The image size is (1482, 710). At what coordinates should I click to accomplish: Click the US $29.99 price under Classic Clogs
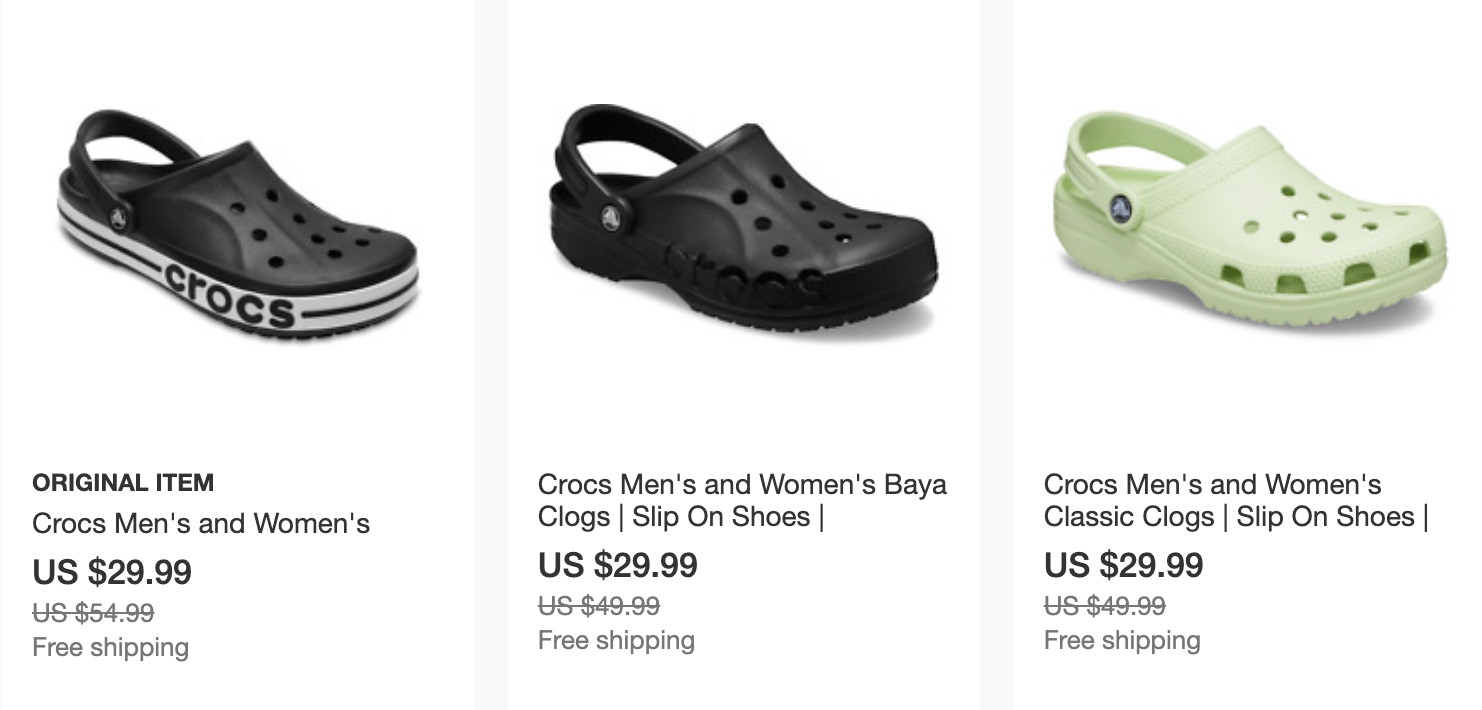tap(1124, 565)
